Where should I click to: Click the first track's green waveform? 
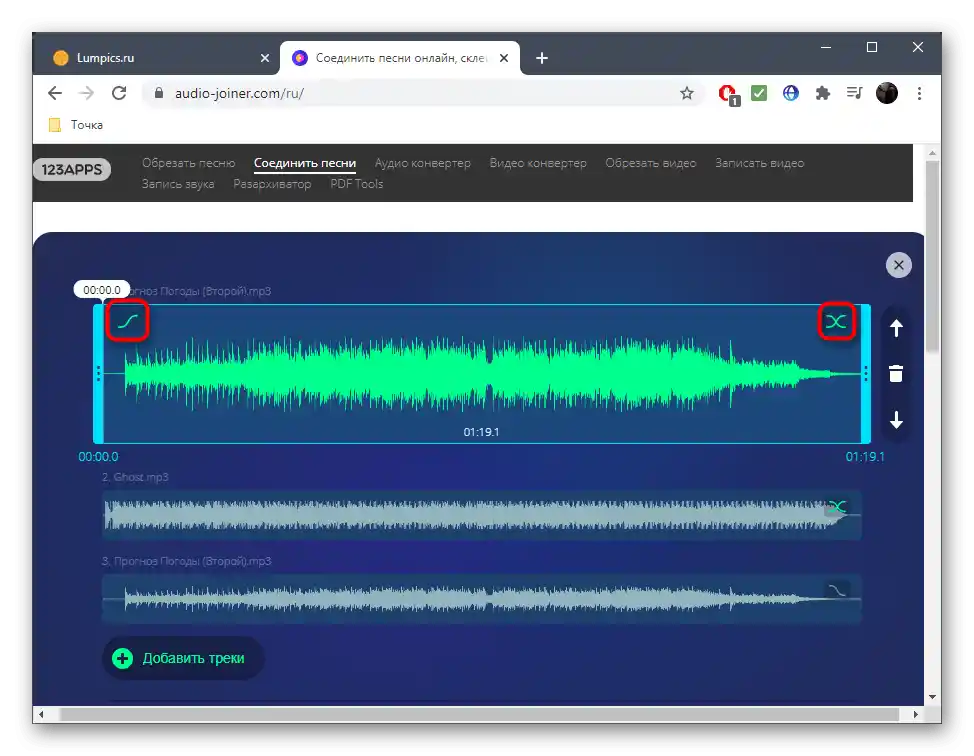pyautogui.click(x=481, y=374)
